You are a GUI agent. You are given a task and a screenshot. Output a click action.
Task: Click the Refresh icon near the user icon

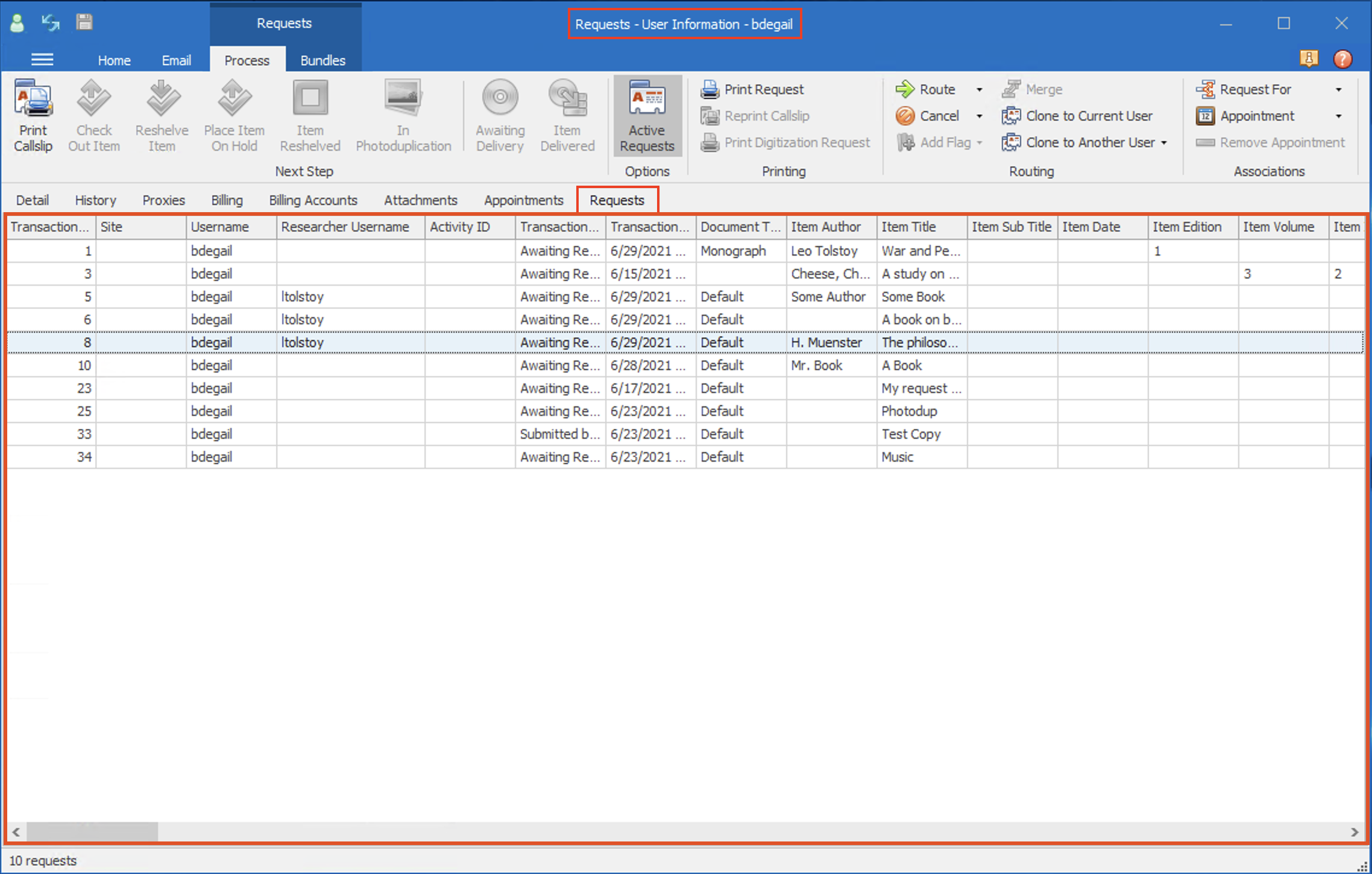pos(50,22)
